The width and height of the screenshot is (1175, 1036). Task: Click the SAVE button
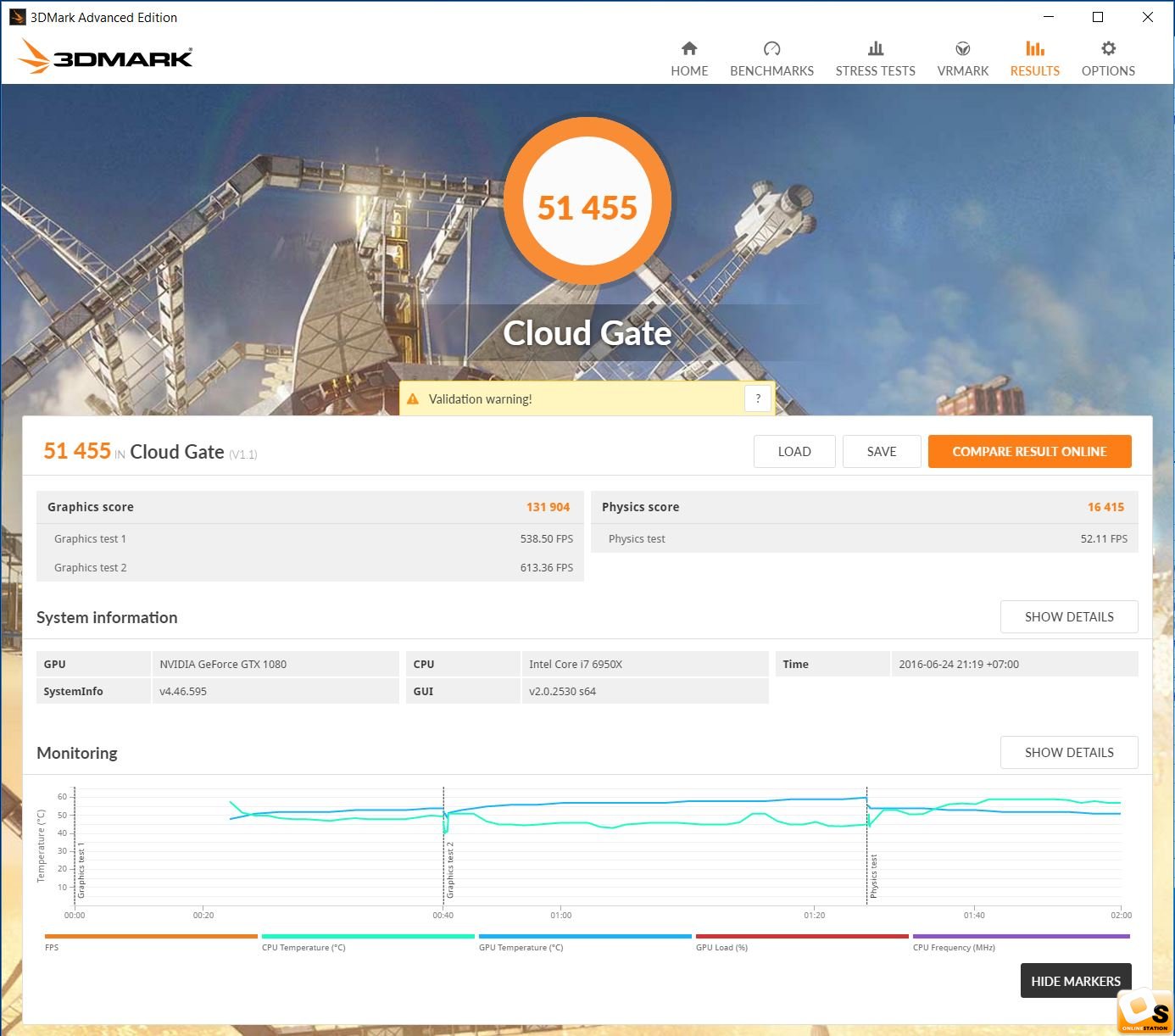click(882, 452)
